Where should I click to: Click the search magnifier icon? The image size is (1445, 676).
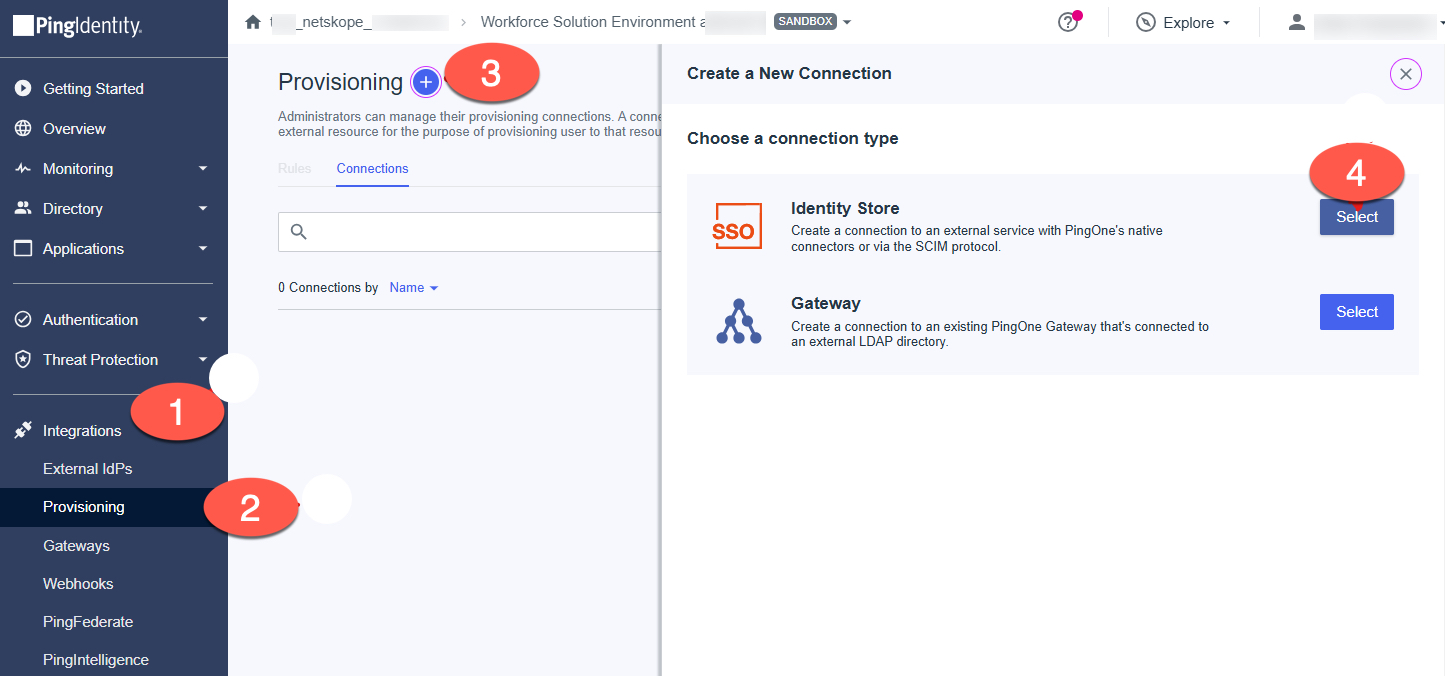click(x=298, y=232)
